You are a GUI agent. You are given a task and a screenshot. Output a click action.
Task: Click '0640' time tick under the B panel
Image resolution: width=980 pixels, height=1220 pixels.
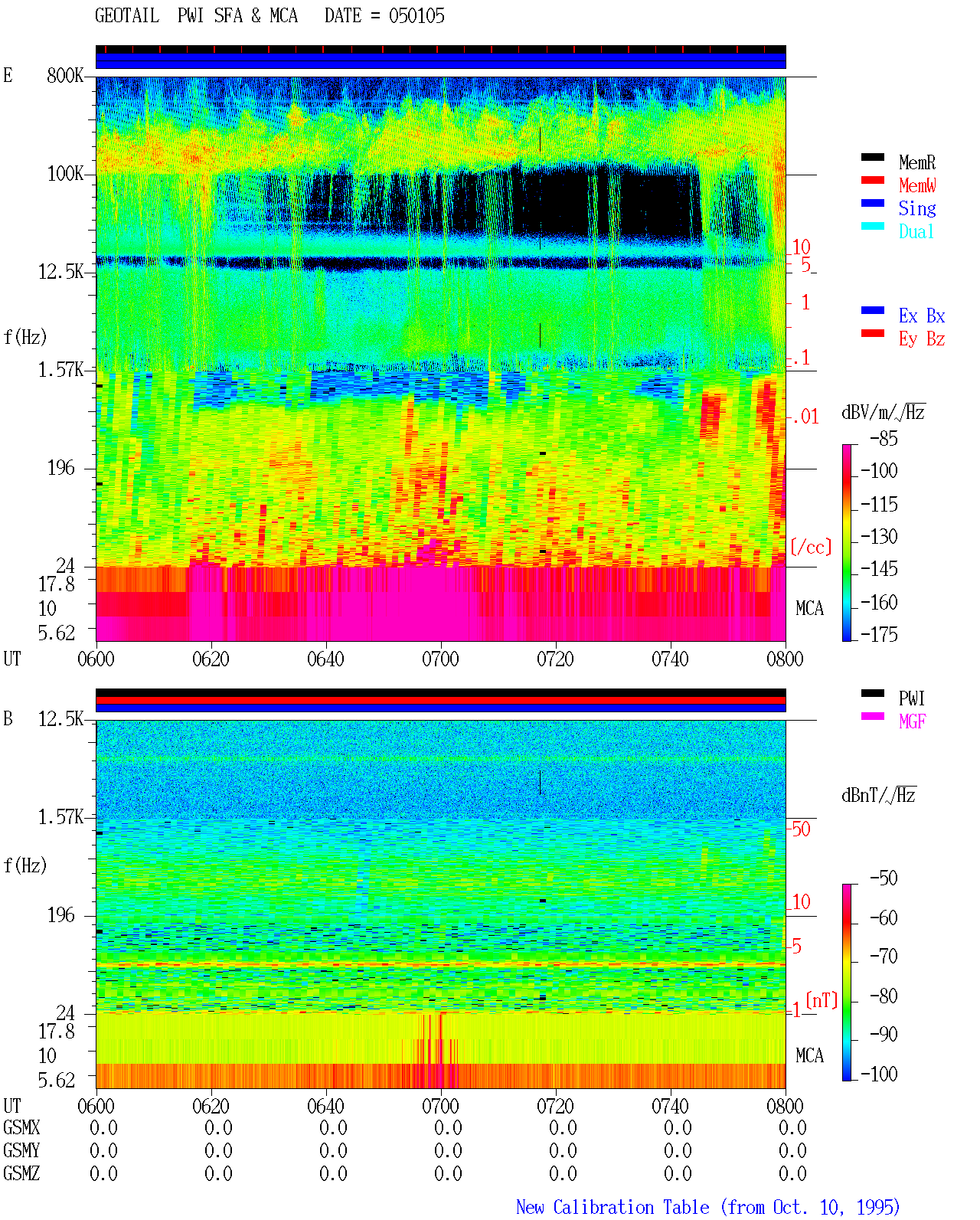(325, 1107)
